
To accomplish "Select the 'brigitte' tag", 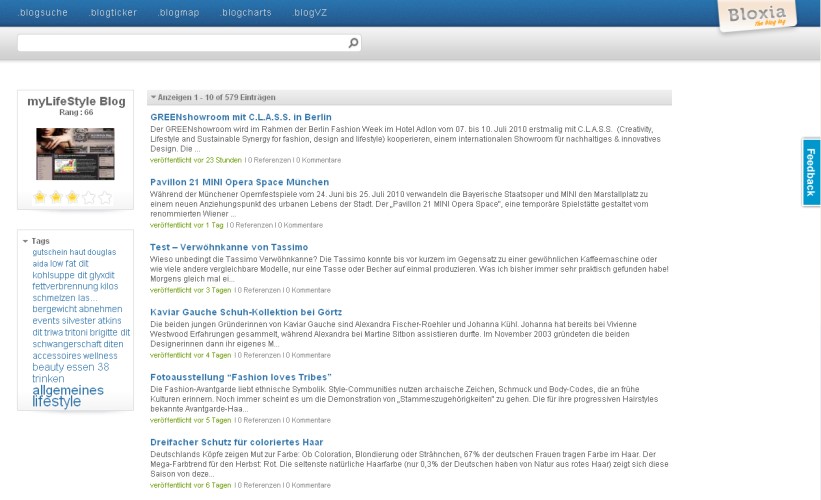I will (103, 332).
